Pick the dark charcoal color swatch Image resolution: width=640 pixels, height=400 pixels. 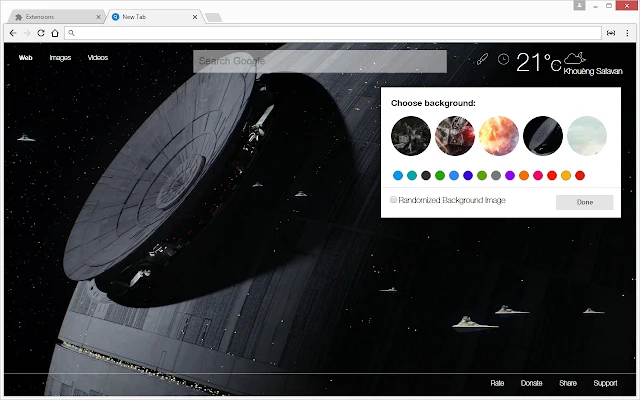(x=426, y=176)
